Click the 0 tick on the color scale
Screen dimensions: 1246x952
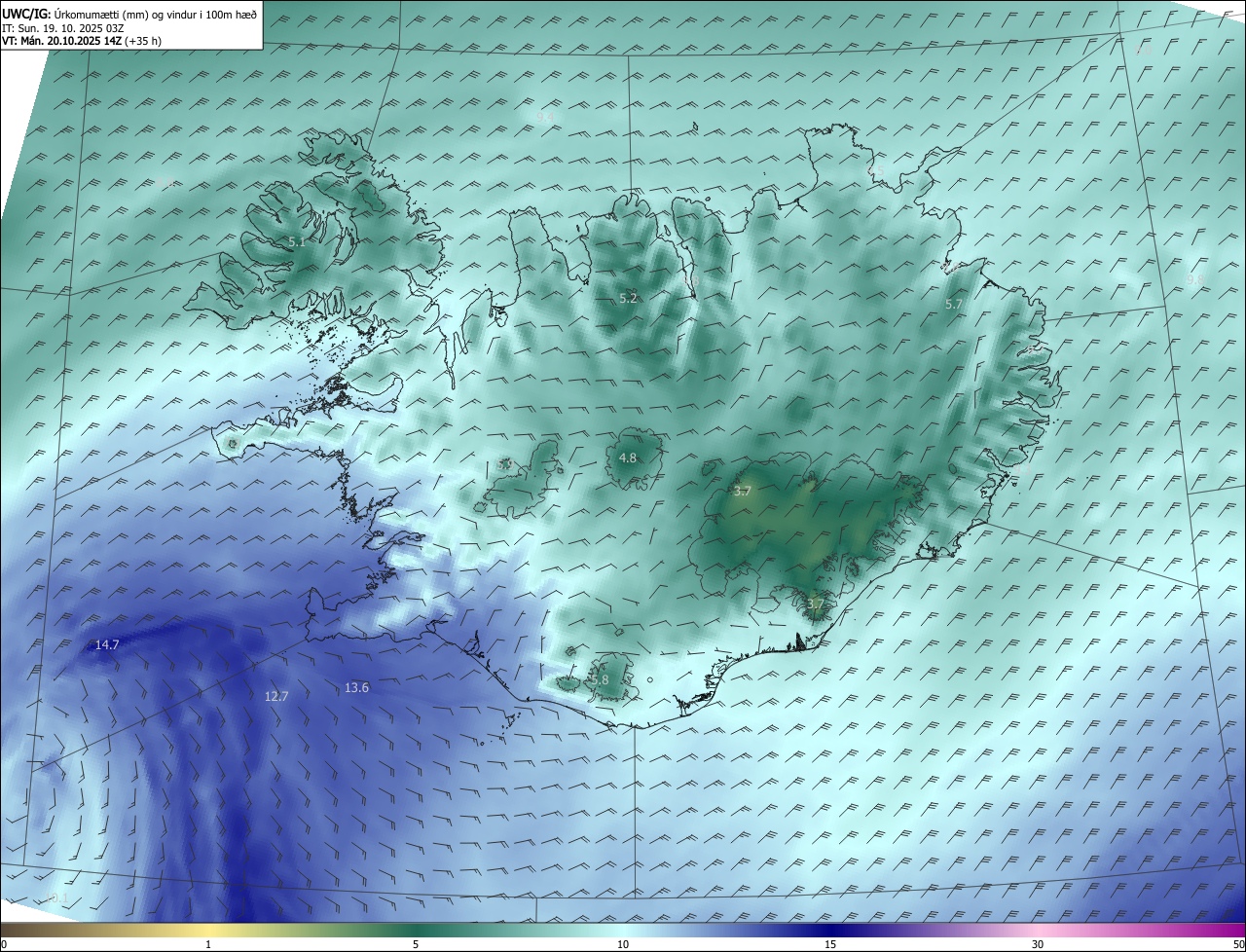pos(4,944)
